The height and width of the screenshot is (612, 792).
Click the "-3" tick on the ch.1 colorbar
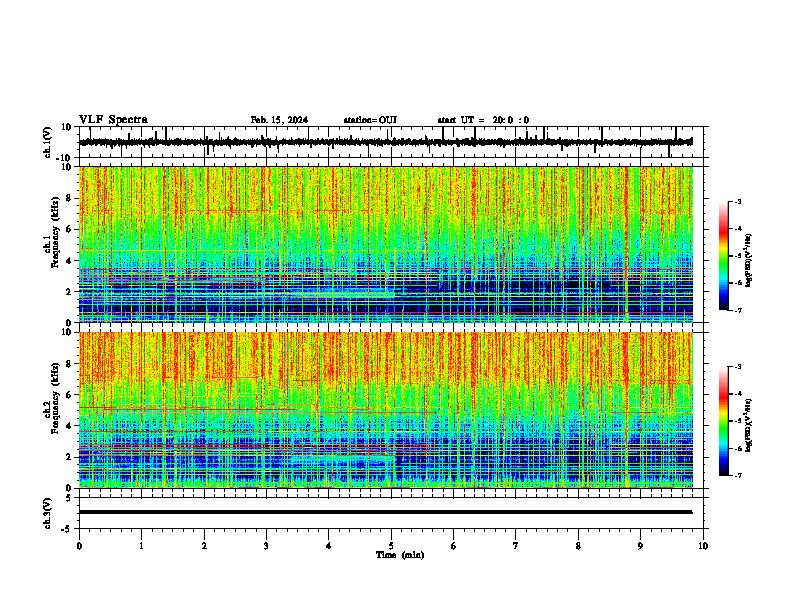point(738,202)
